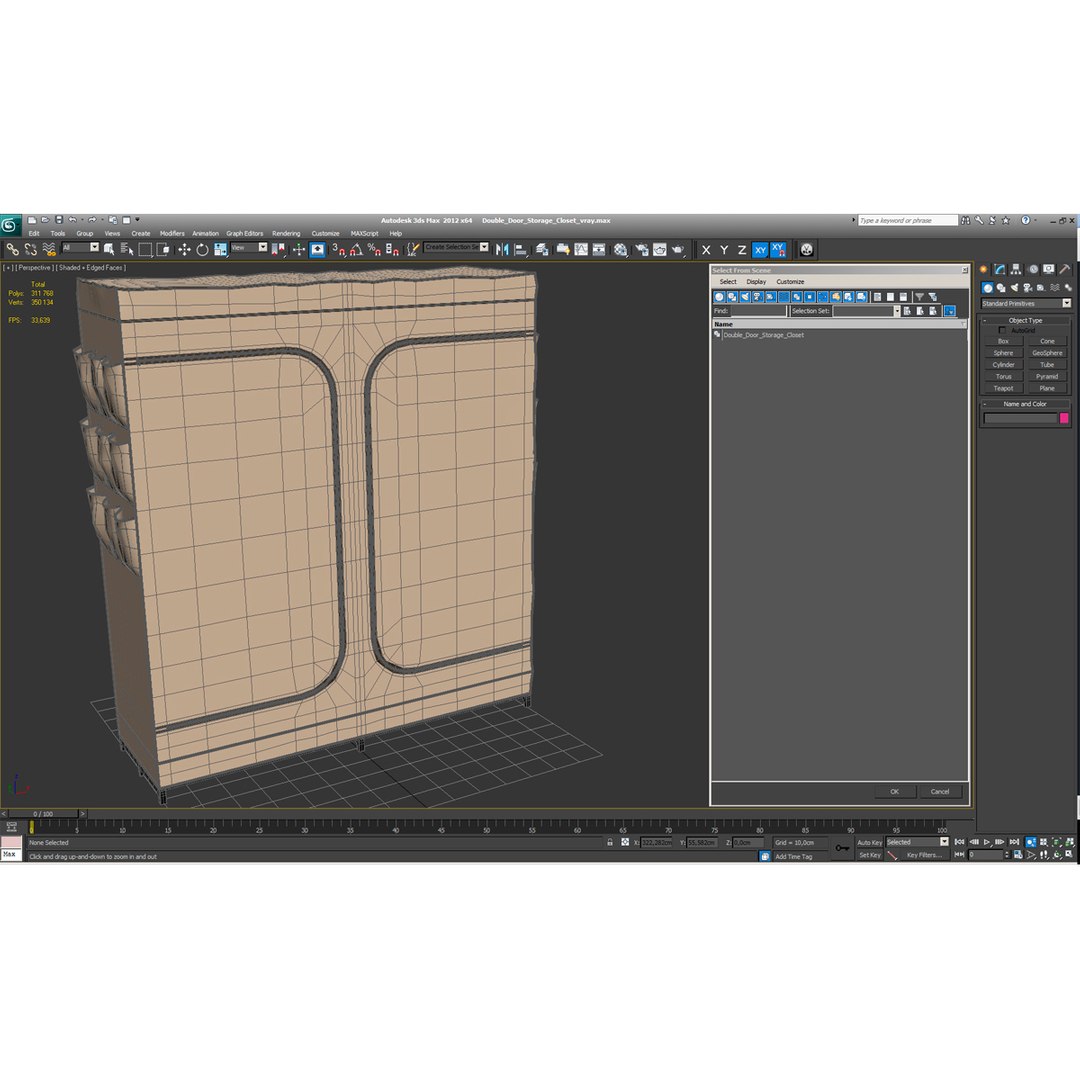Open Display menu in Select From Scene
This screenshot has width=1080, height=1080.
(x=756, y=282)
